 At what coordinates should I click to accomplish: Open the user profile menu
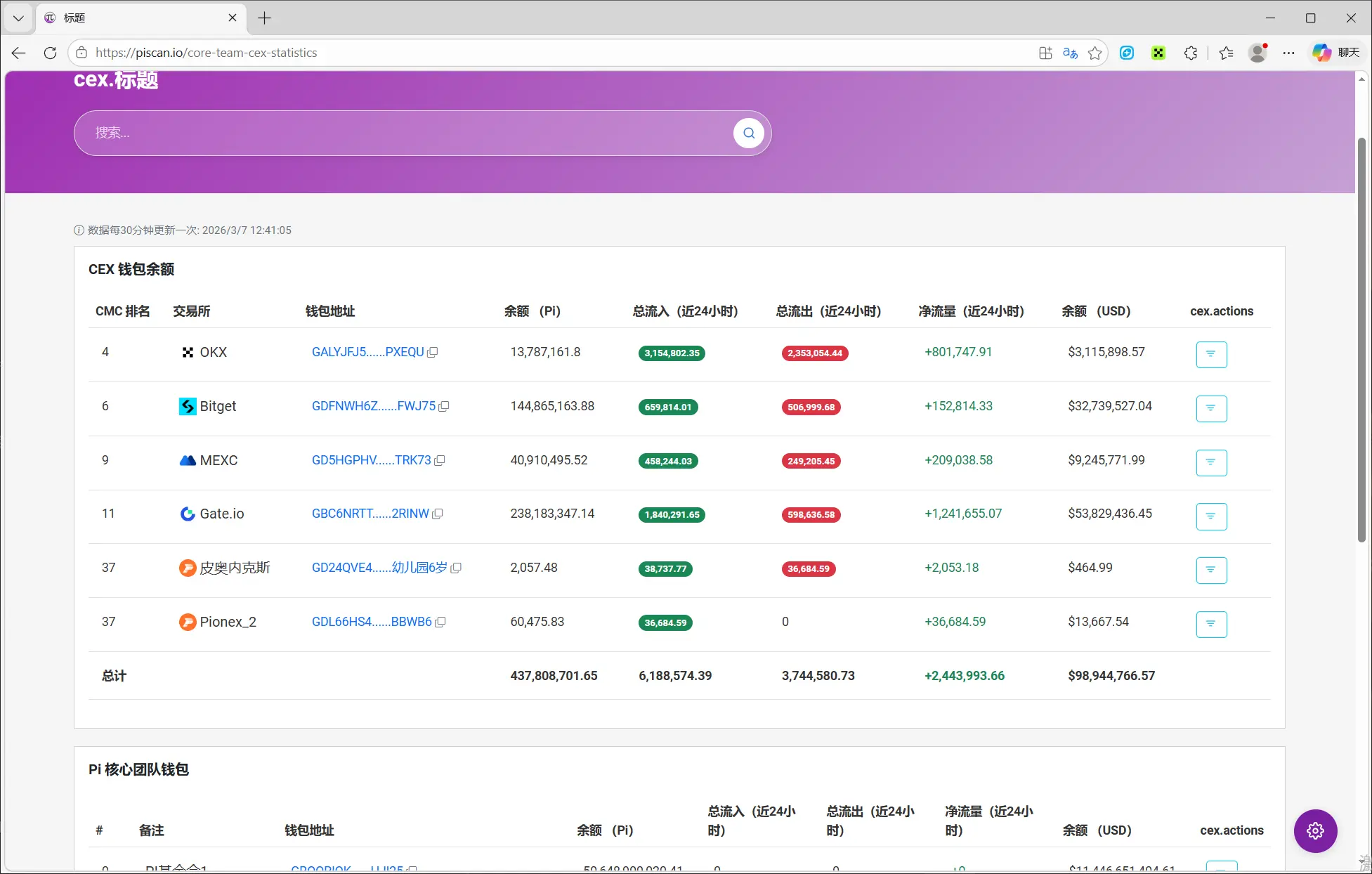[1257, 53]
